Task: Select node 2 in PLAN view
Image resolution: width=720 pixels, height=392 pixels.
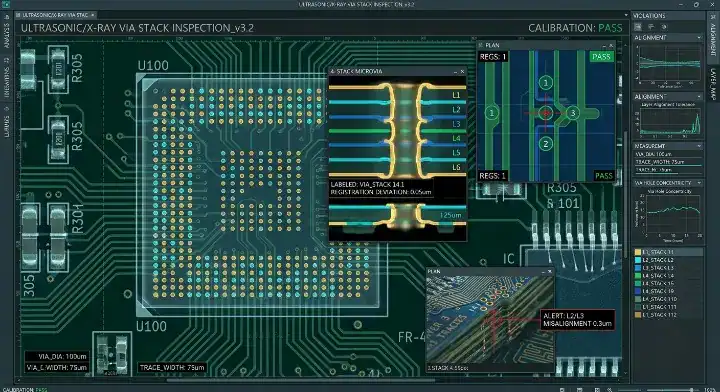Action: (546, 144)
